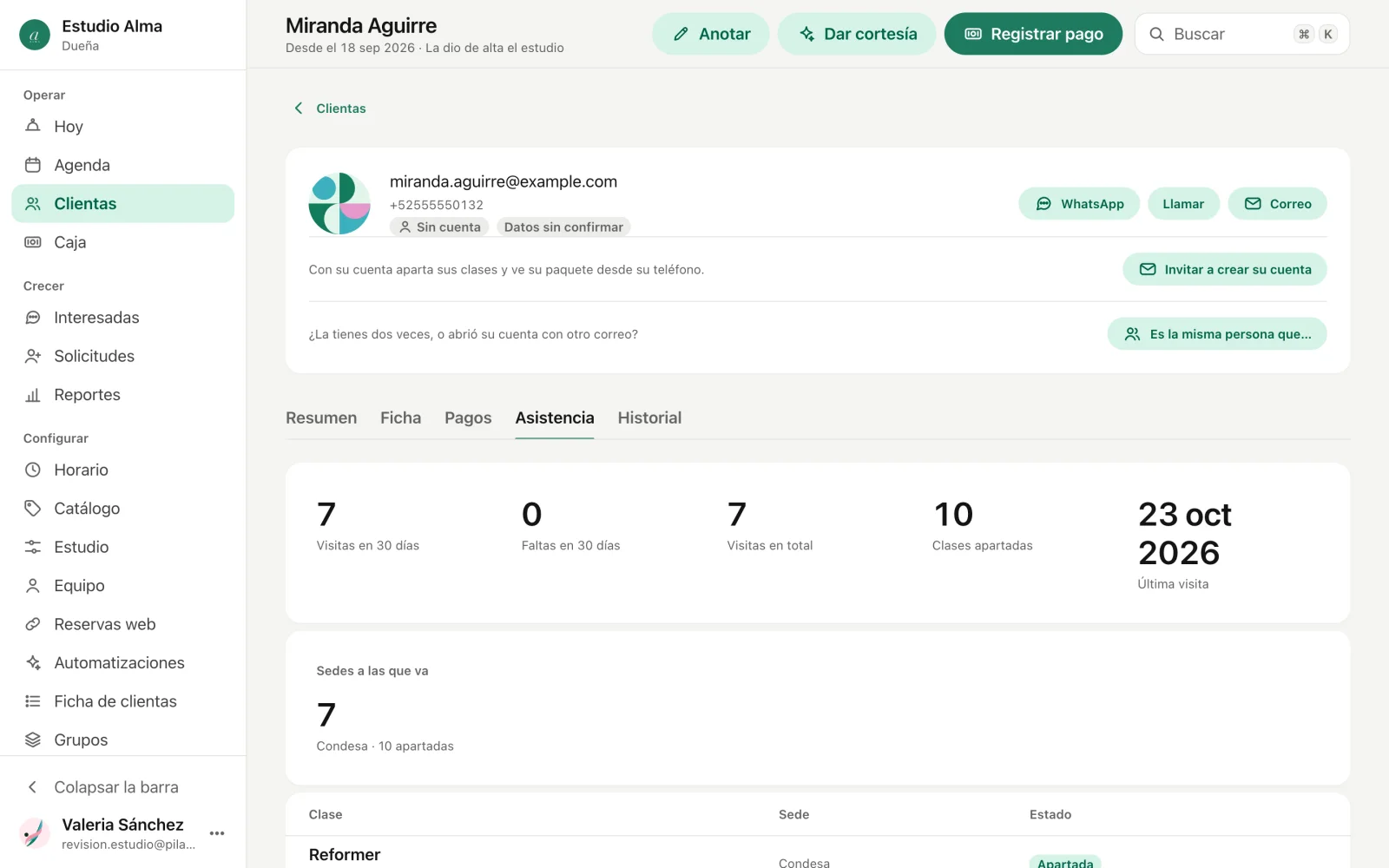Open the Reportes section

[x=122, y=395]
